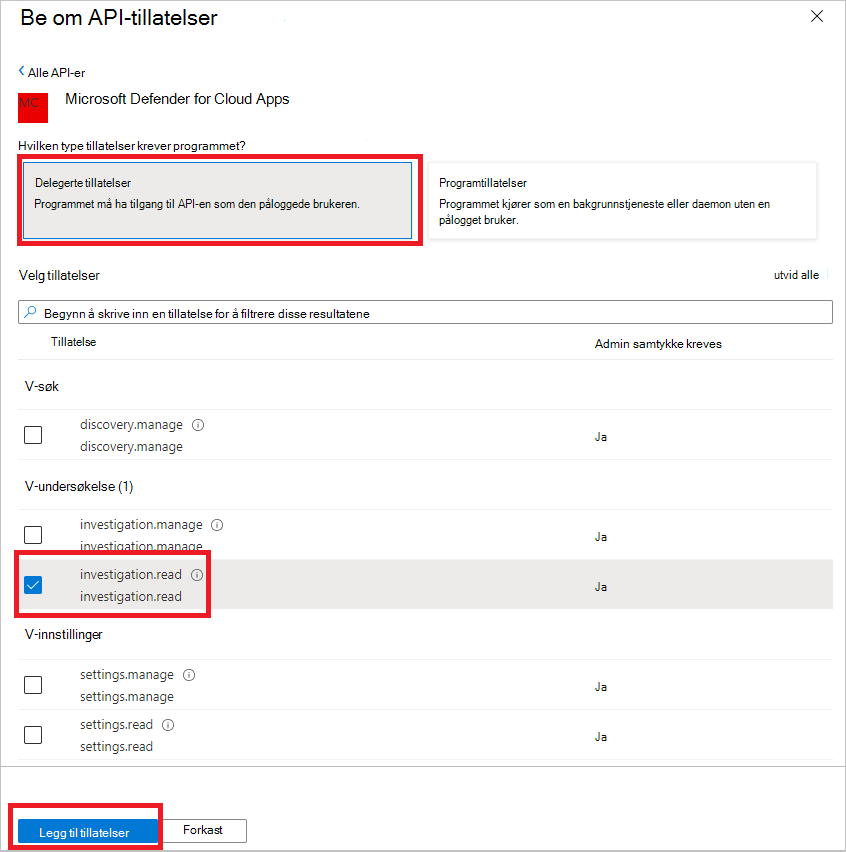The height and width of the screenshot is (852, 846).
Task: Click the info icon beside investigation.read
Action: tap(197, 573)
